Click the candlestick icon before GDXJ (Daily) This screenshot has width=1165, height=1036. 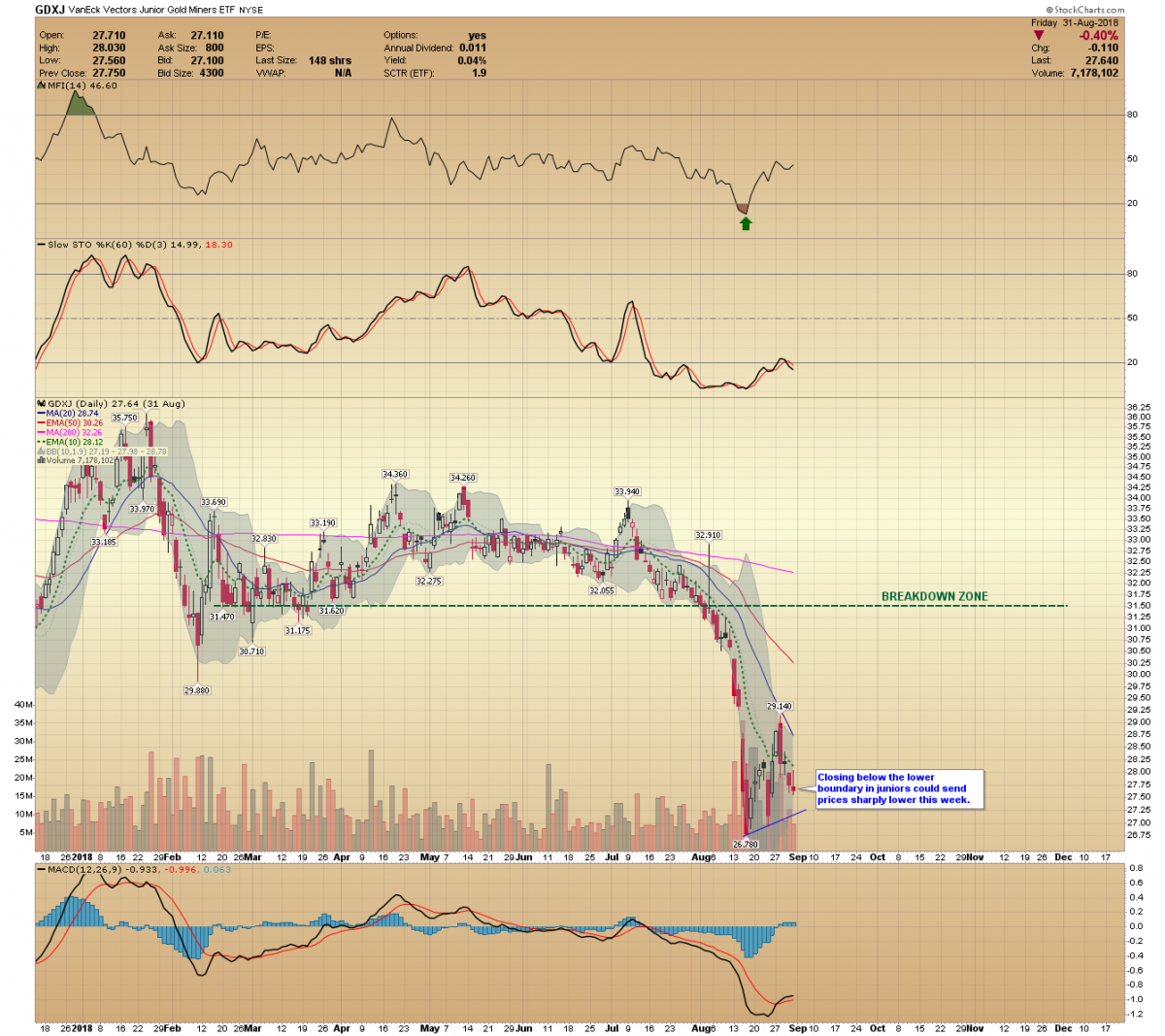pos(41,404)
